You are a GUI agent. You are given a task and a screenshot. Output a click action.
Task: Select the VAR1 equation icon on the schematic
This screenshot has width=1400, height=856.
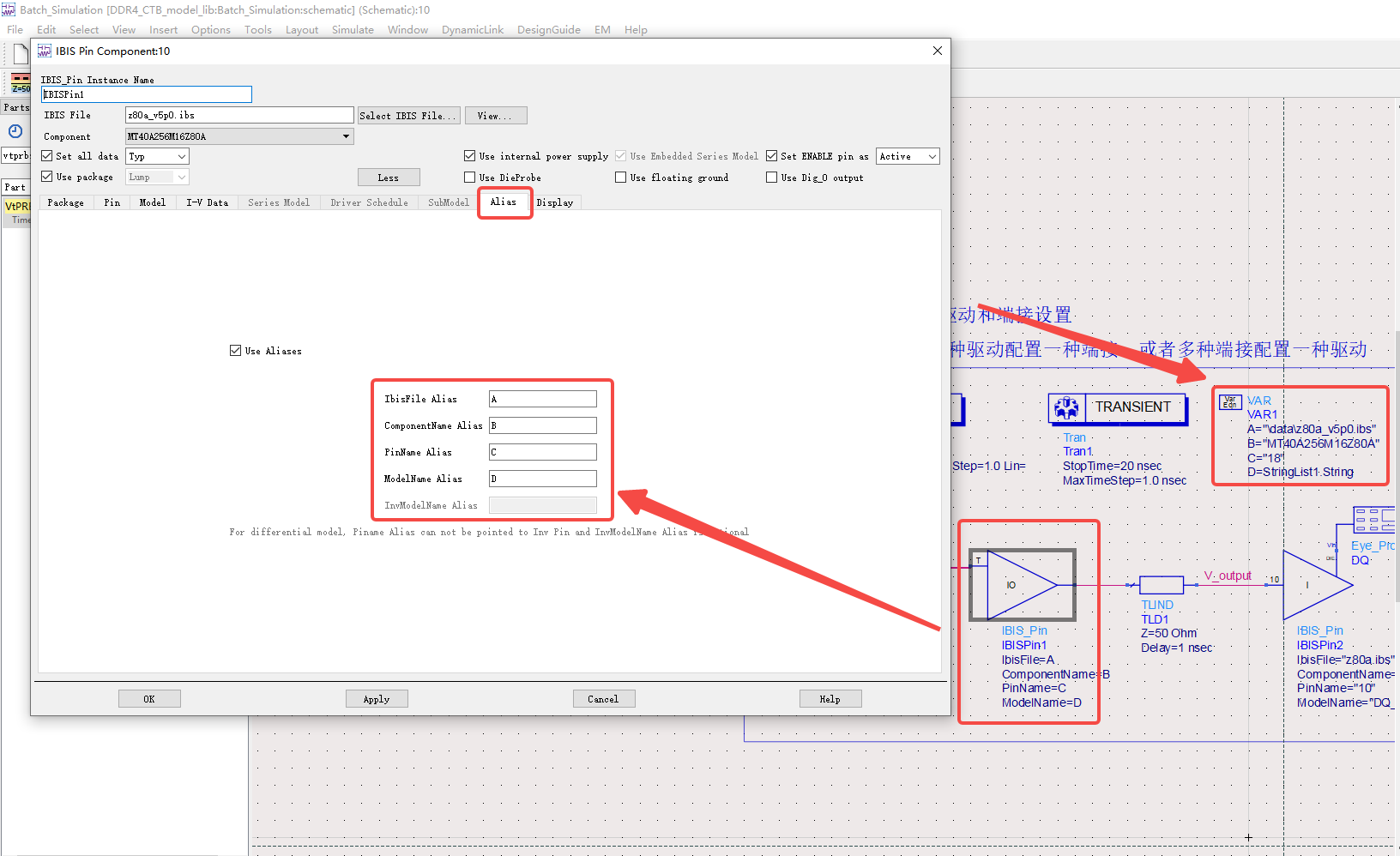[1230, 401]
